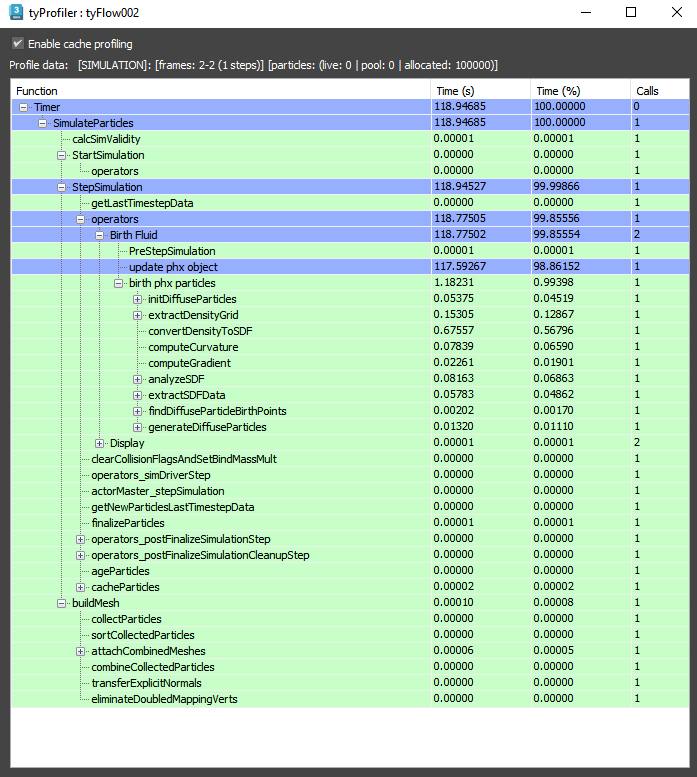This screenshot has width=697, height=777.
Task: Expand the initDiffuseParticles node
Action: click(x=138, y=299)
